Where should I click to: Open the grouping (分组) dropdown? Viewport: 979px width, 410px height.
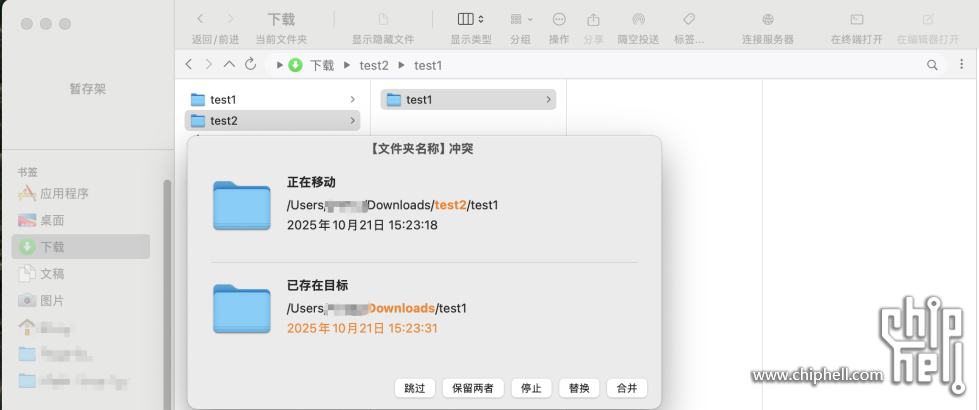521,20
